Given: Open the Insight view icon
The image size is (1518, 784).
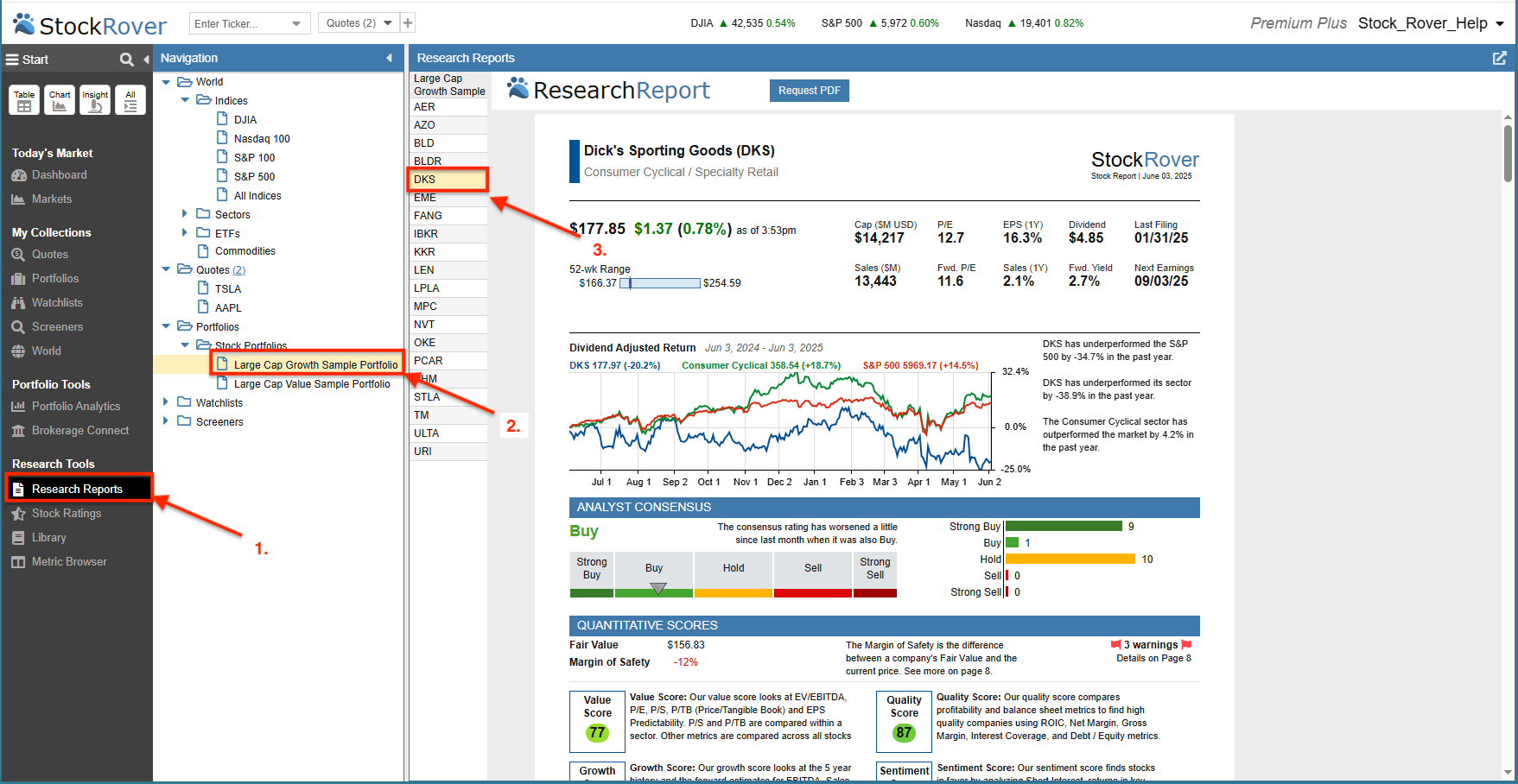Looking at the screenshot, I should point(95,100).
